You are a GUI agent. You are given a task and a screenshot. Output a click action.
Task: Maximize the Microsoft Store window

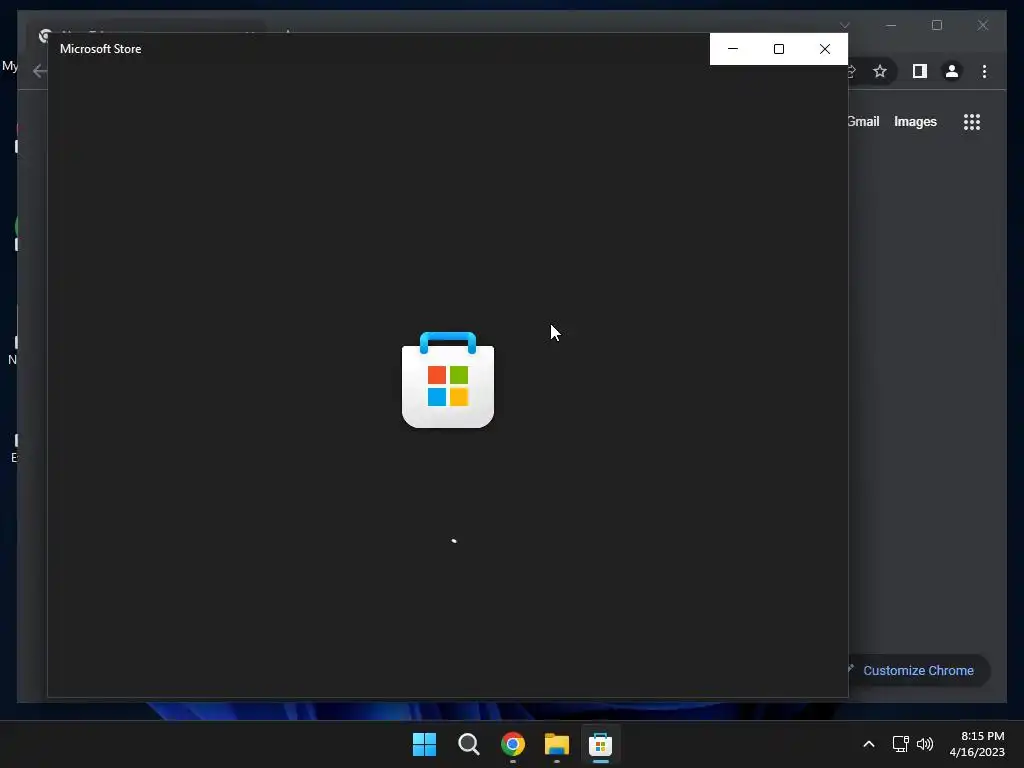click(x=778, y=49)
